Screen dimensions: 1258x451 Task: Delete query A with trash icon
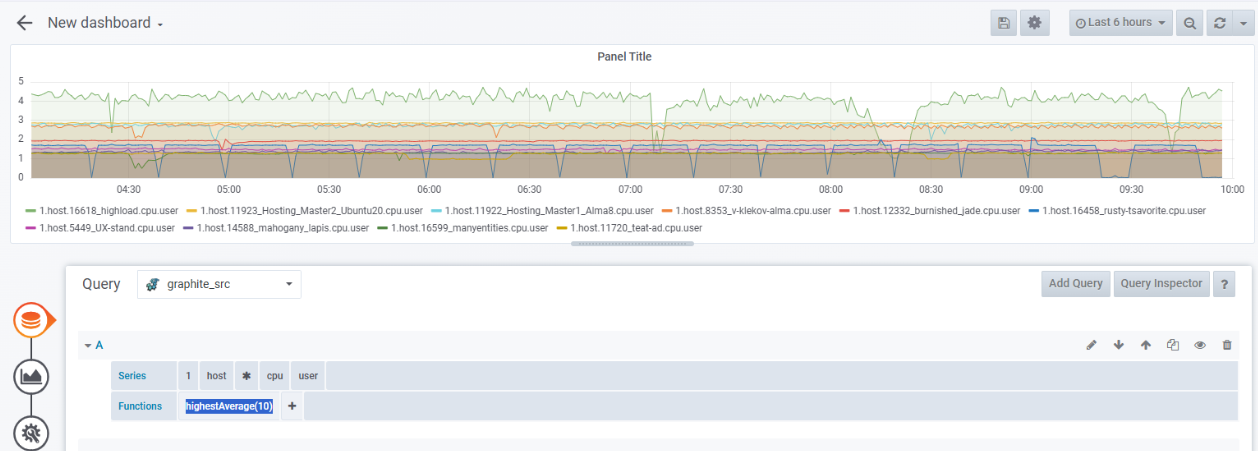1227,345
